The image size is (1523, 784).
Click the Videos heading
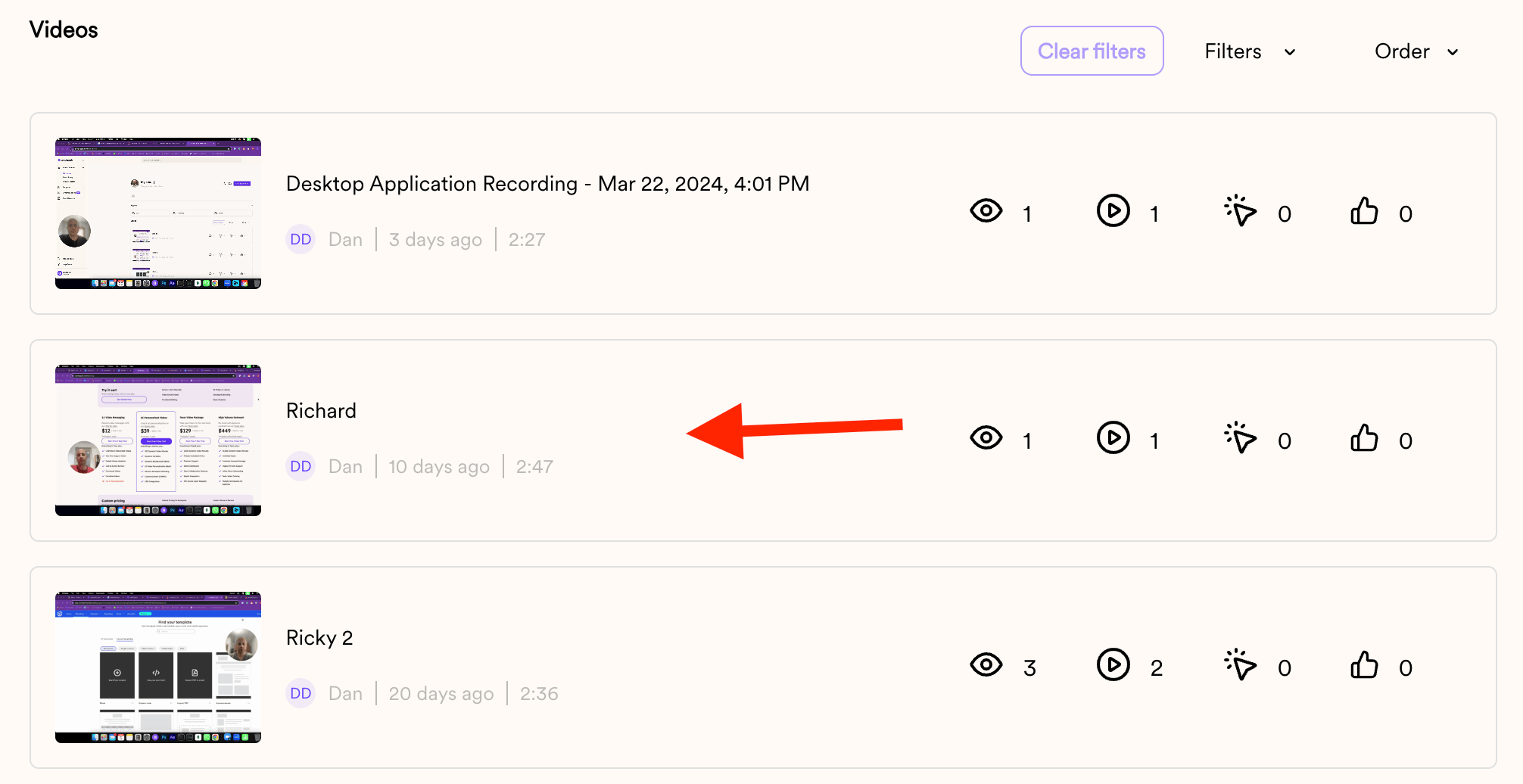64,30
